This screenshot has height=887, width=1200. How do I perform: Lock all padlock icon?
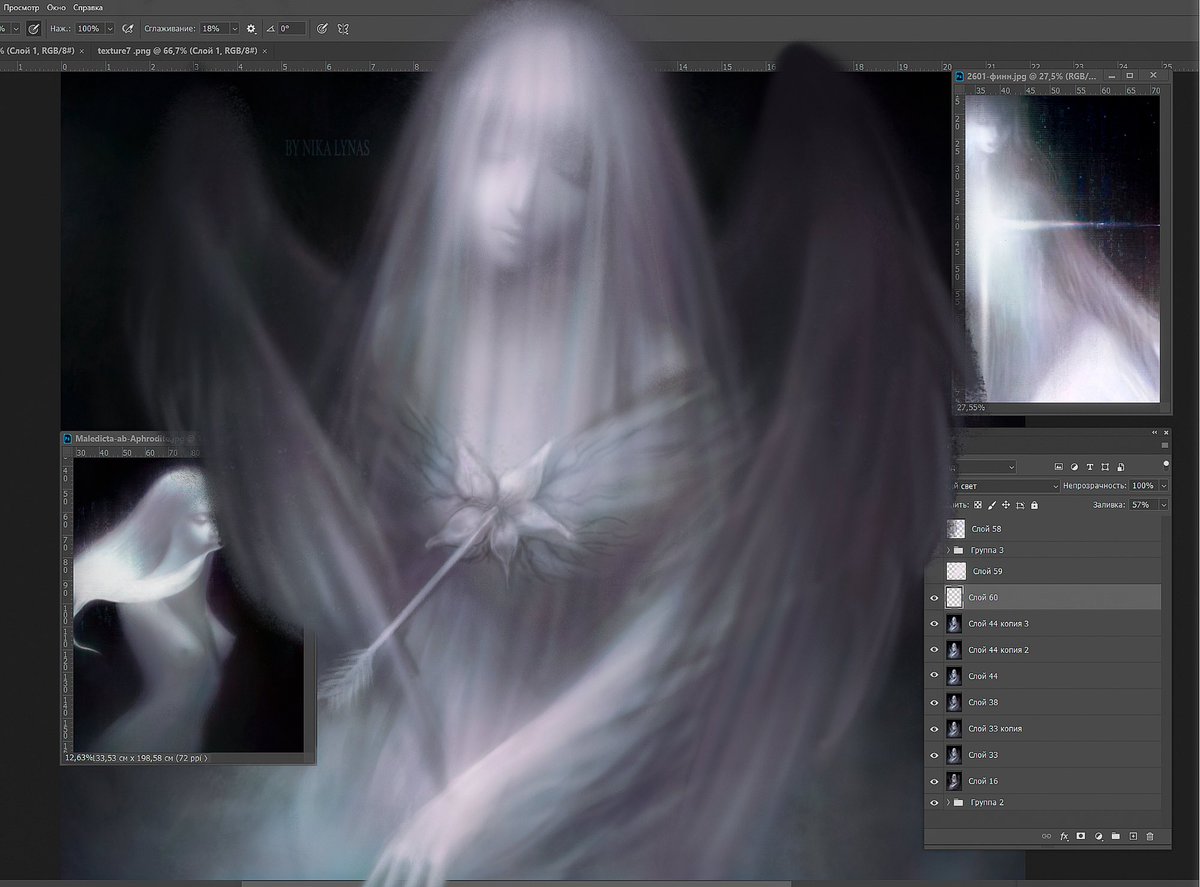point(1035,506)
